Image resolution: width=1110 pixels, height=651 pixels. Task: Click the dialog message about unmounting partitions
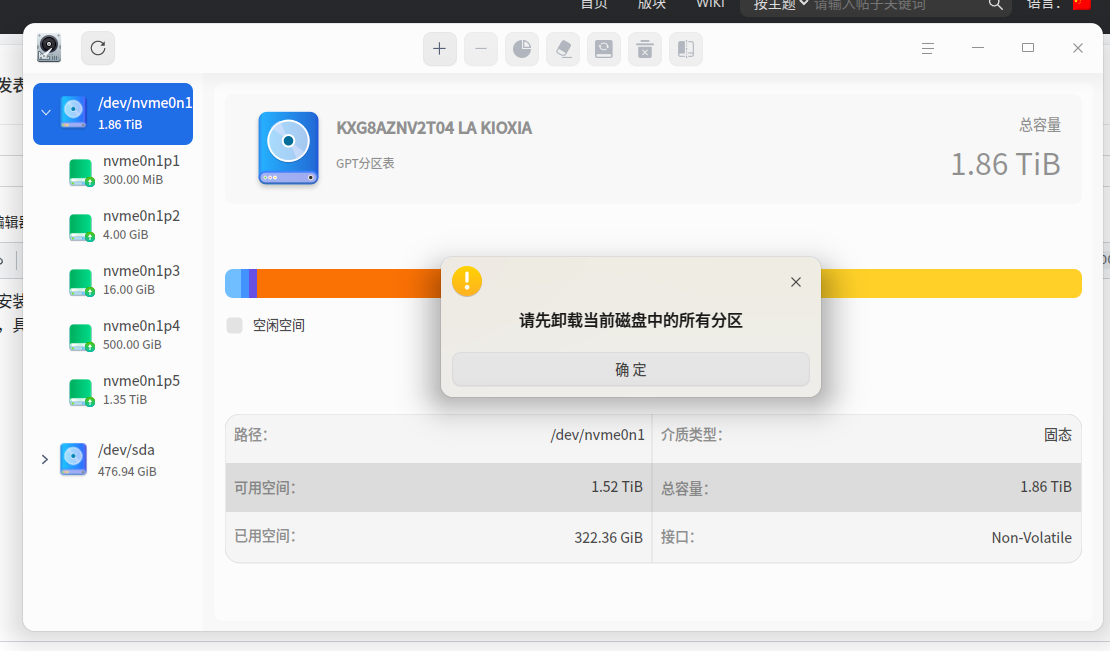tap(631, 321)
